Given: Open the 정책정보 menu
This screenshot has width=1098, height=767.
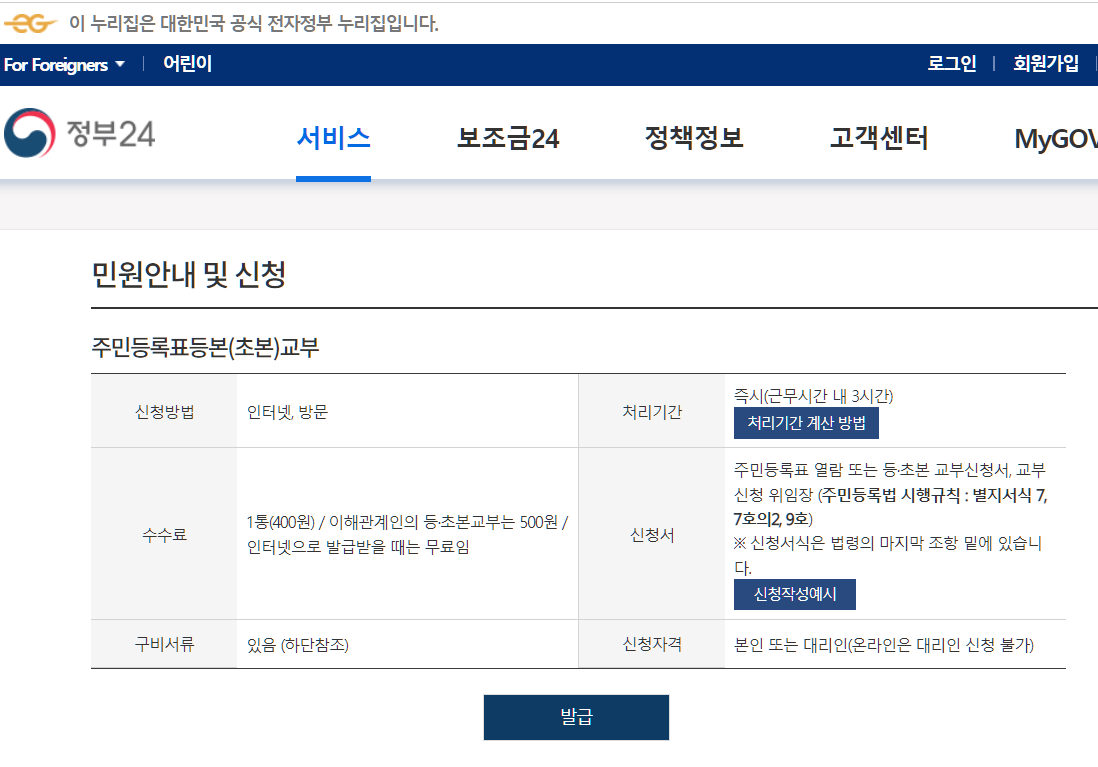Looking at the screenshot, I should point(693,138).
